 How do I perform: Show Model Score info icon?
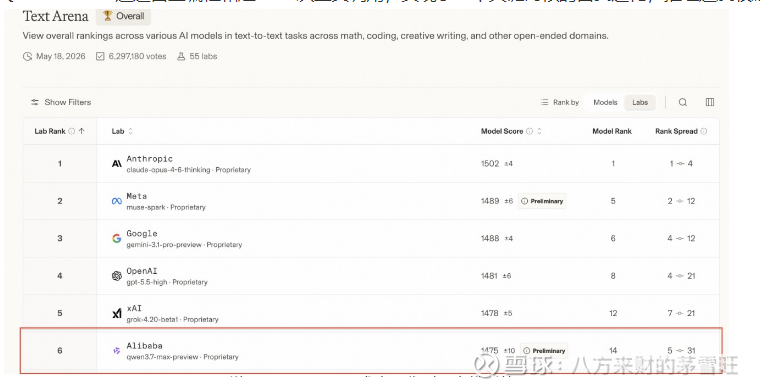(x=529, y=131)
